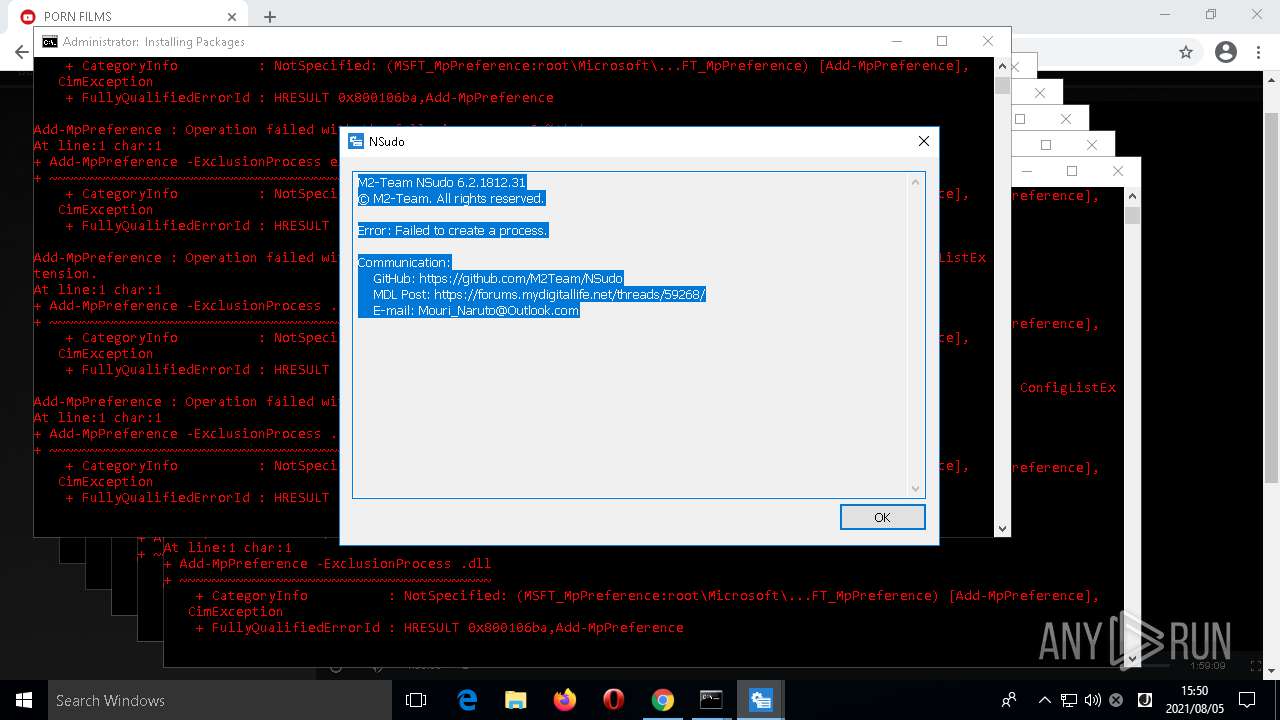Launch Opera from the taskbar
1280x720 pixels.
614,700
